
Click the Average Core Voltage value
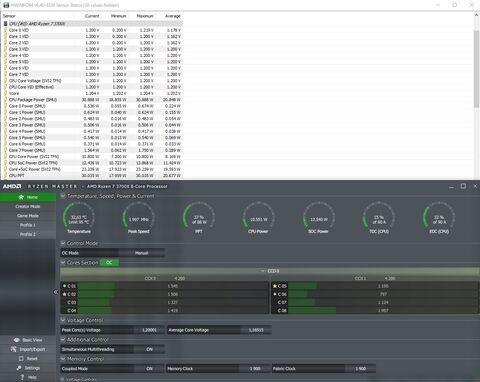tap(256, 330)
